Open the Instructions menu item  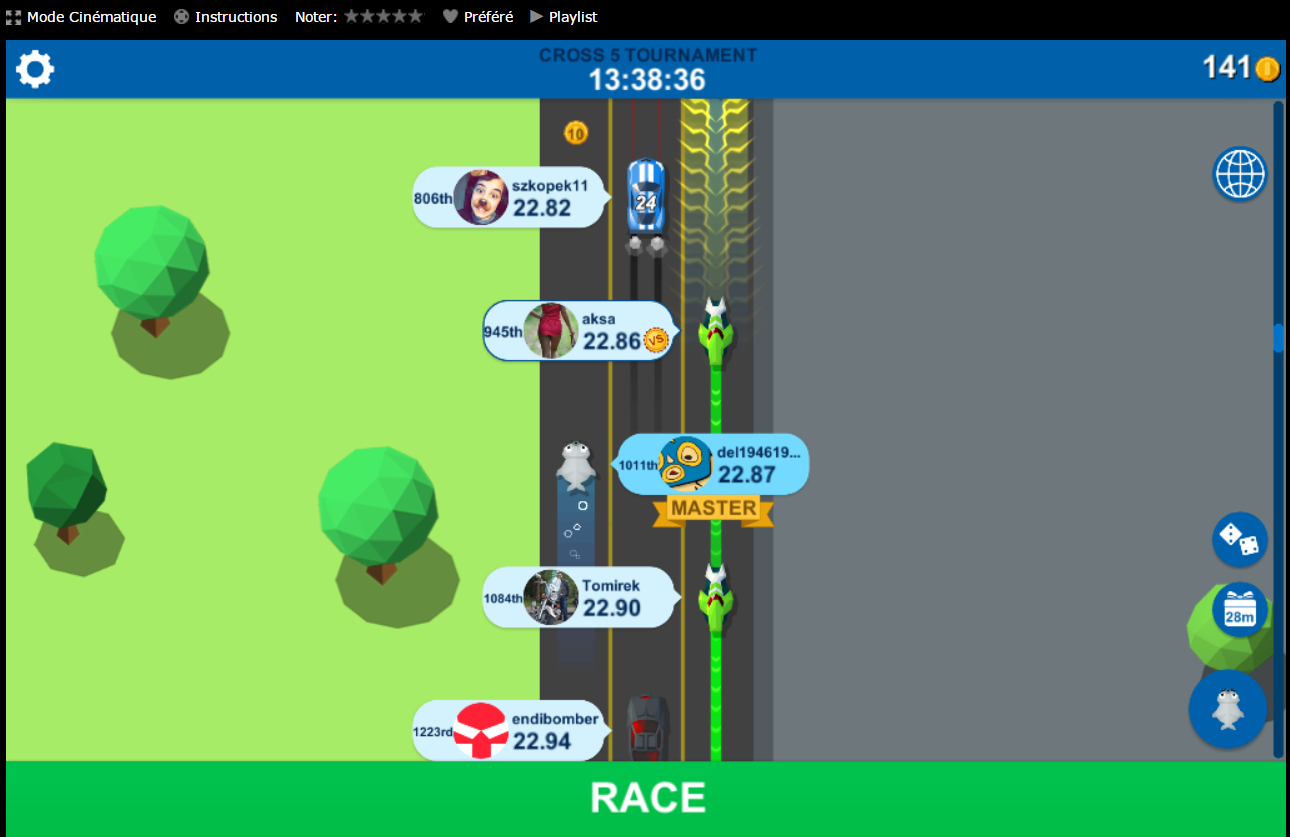(225, 17)
